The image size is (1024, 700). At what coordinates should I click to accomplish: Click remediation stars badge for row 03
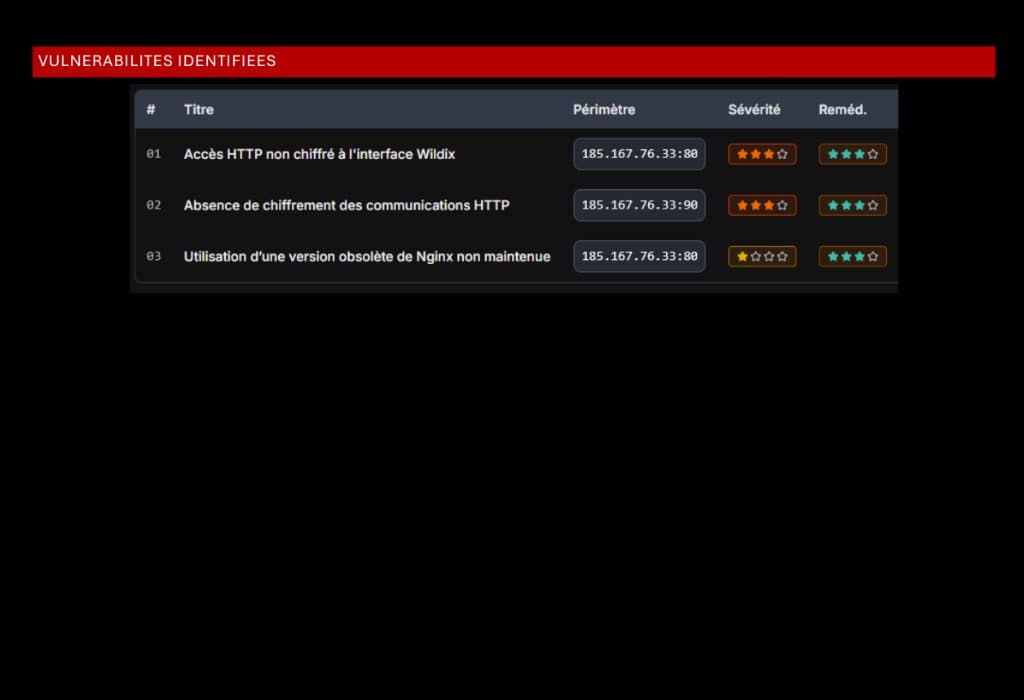coord(852,256)
